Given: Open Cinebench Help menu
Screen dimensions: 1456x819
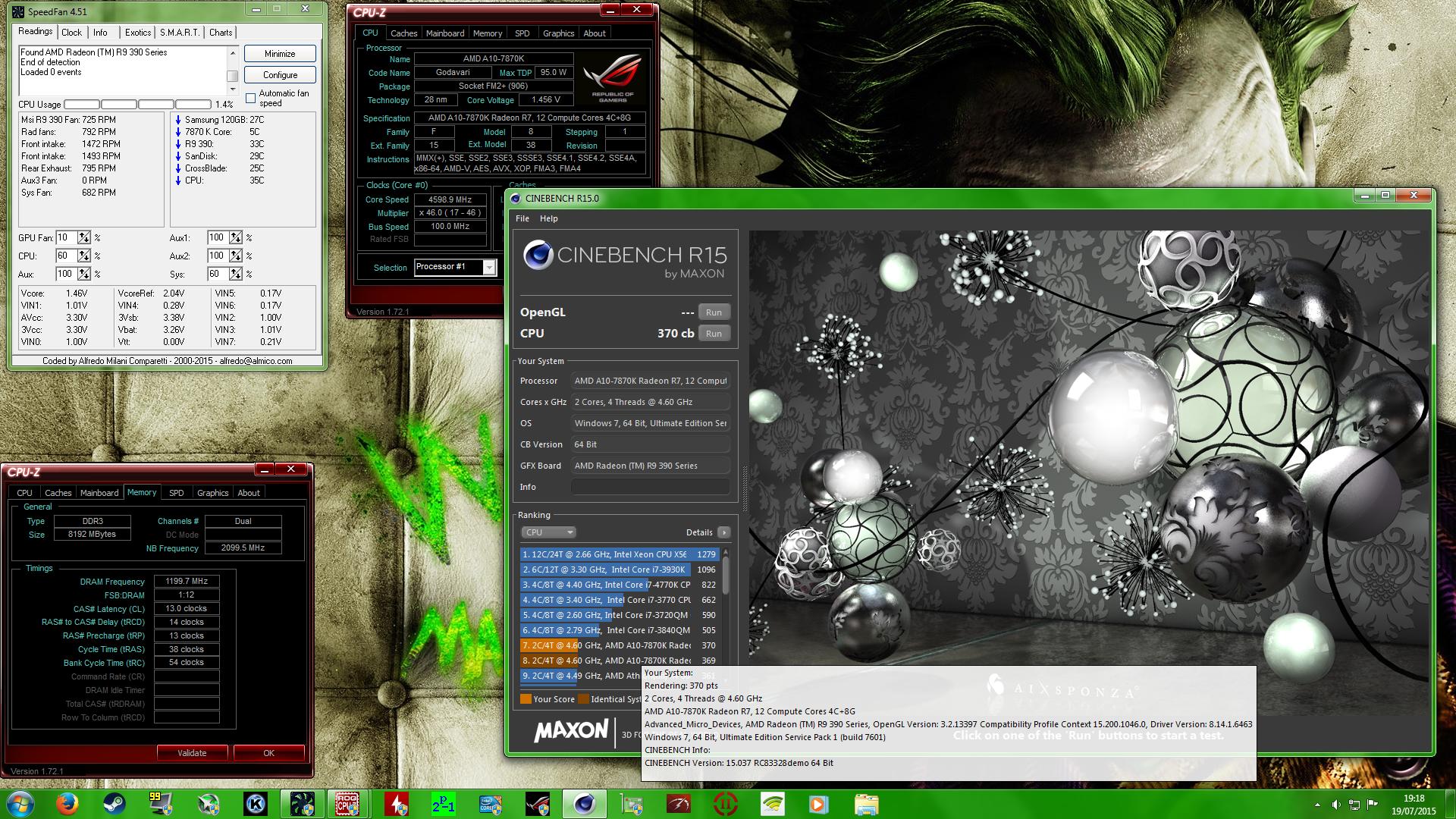Looking at the screenshot, I should coord(548,218).
